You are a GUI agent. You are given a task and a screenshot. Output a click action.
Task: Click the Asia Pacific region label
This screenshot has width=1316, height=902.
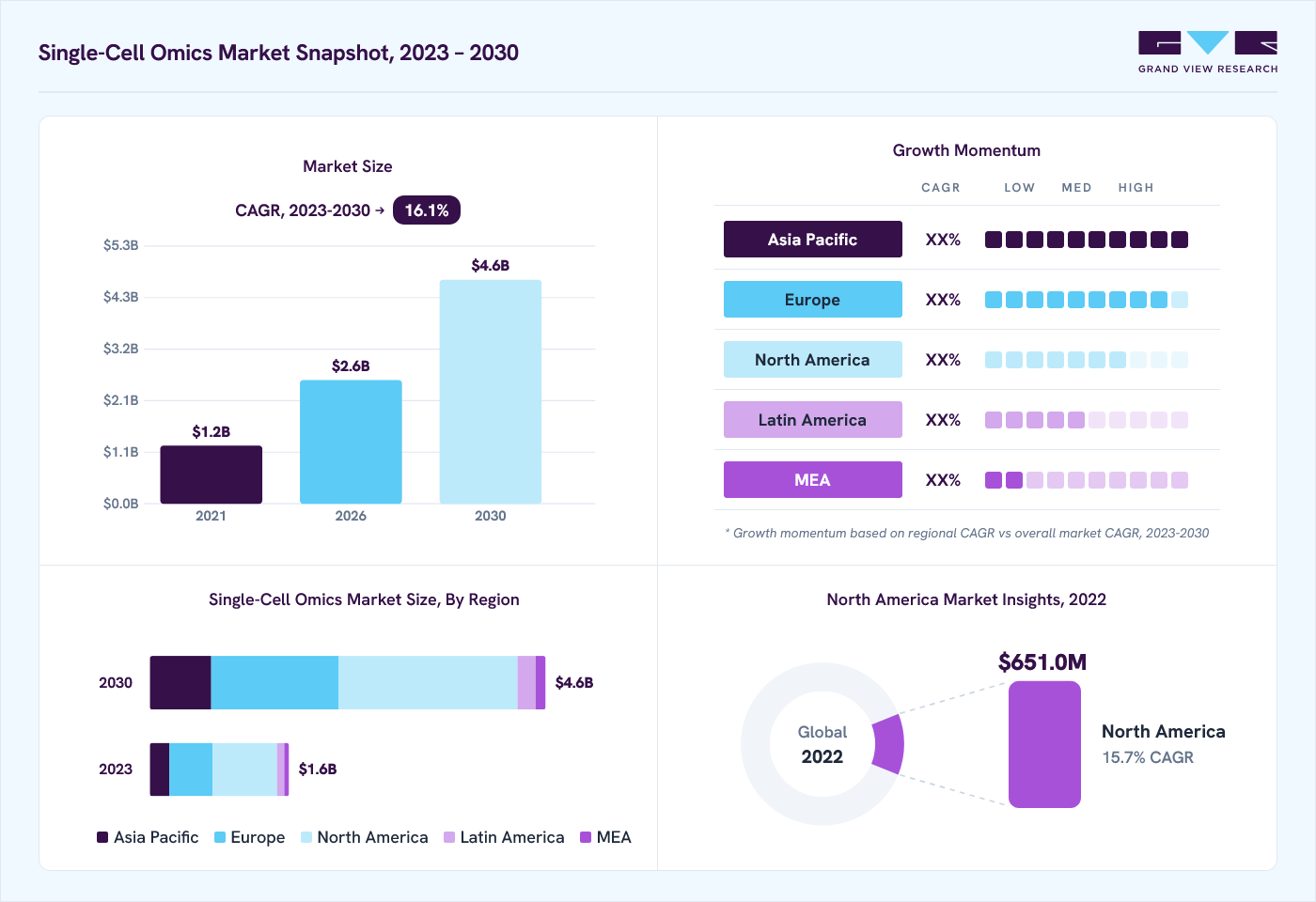point(812,240)
